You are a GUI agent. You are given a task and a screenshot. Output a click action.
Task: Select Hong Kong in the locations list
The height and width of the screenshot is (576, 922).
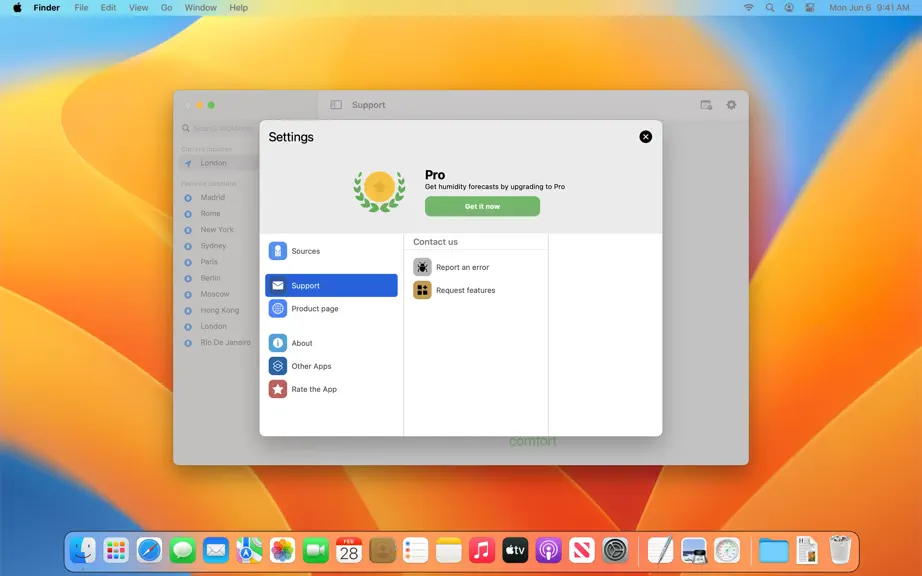click(218, 310)
